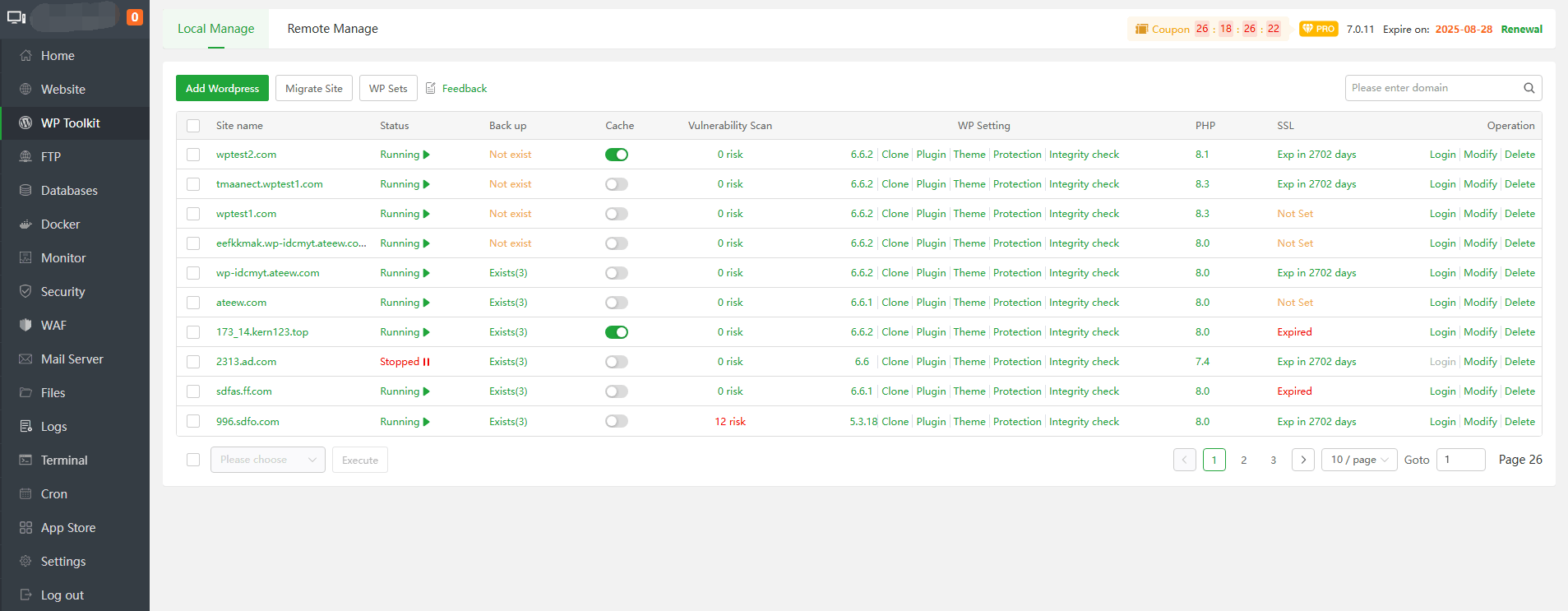Viewport: 1568px width, 611px height.
Task: Click the PRO diamond badge
Action: (x=1319, y=29)
